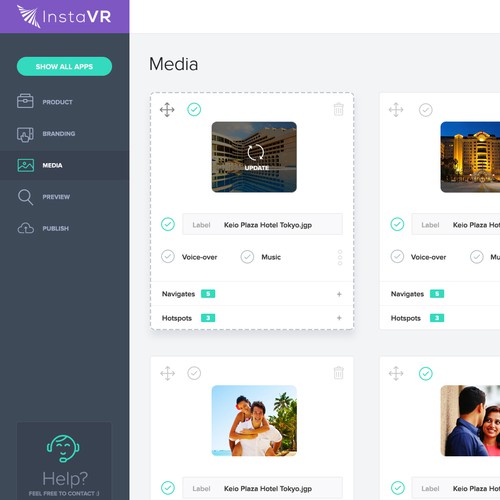Toggle label checkmark on fourth card
500x500 pixels.
point(398,488)
